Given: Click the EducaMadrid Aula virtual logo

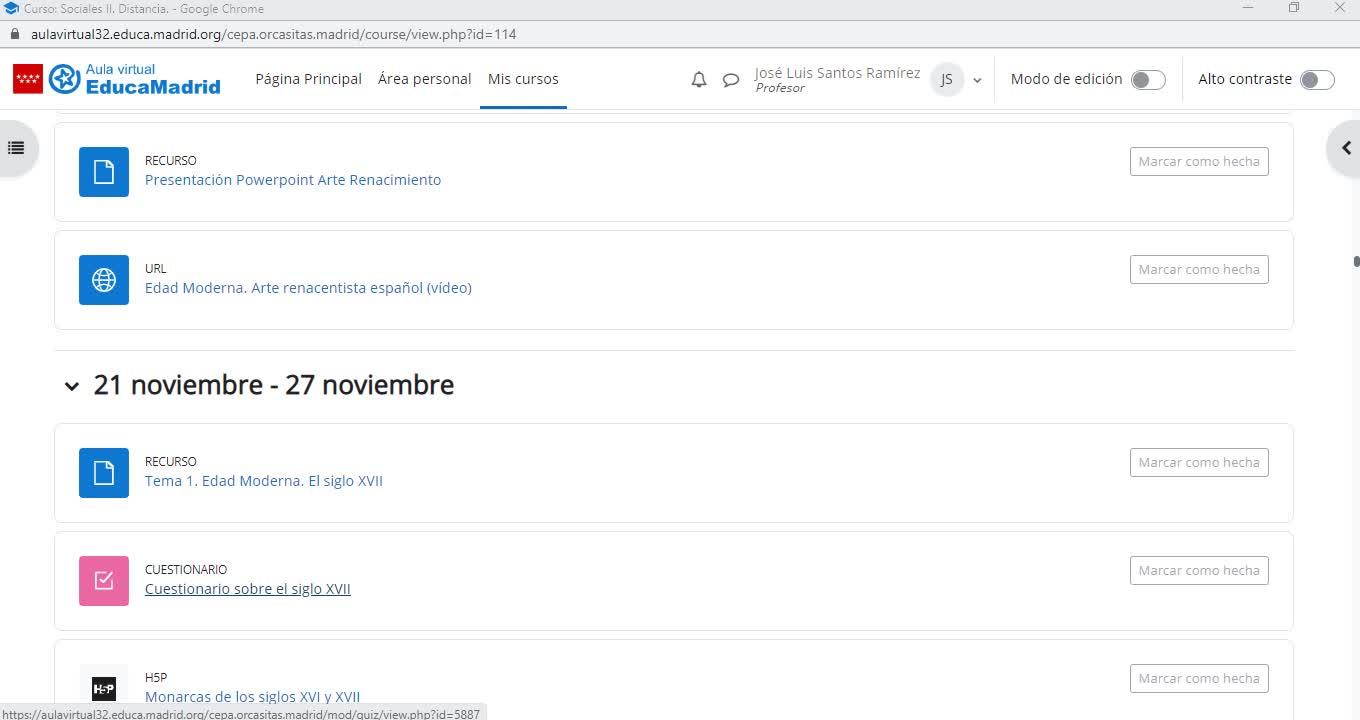Looking at the screenshot, I should 135,79.
